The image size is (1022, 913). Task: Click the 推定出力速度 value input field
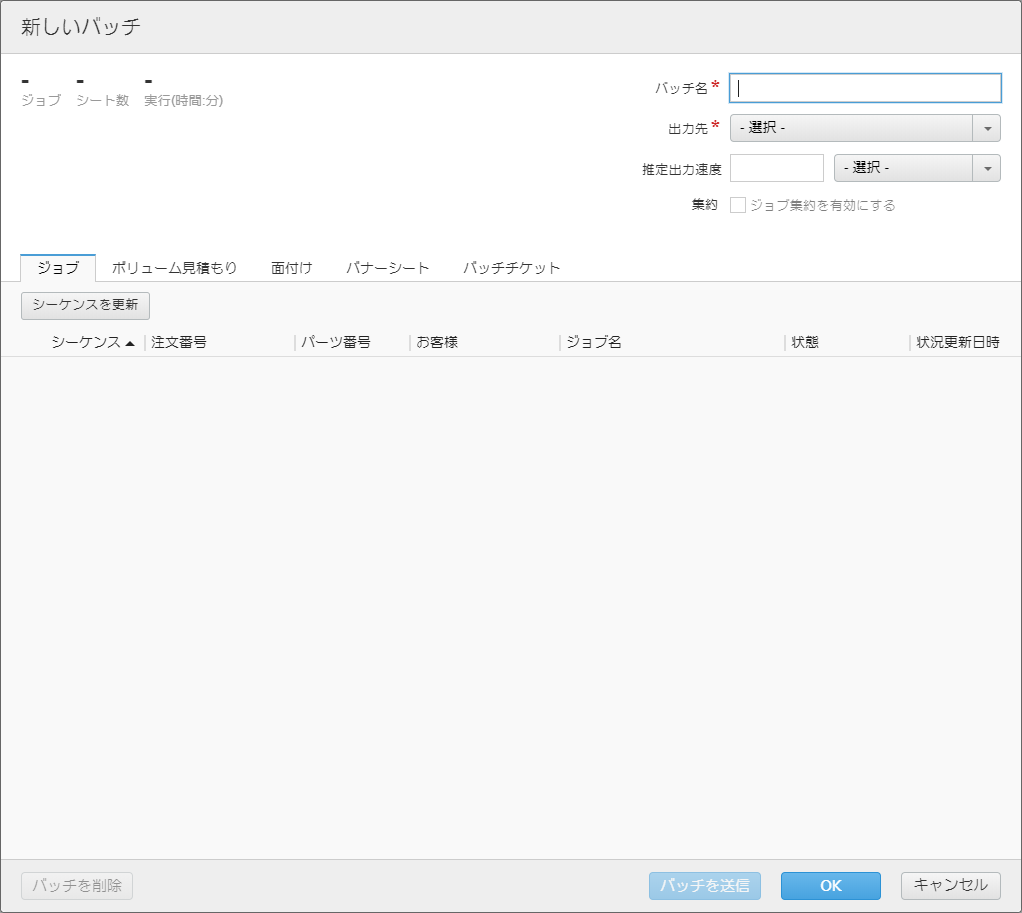[777, 168]
